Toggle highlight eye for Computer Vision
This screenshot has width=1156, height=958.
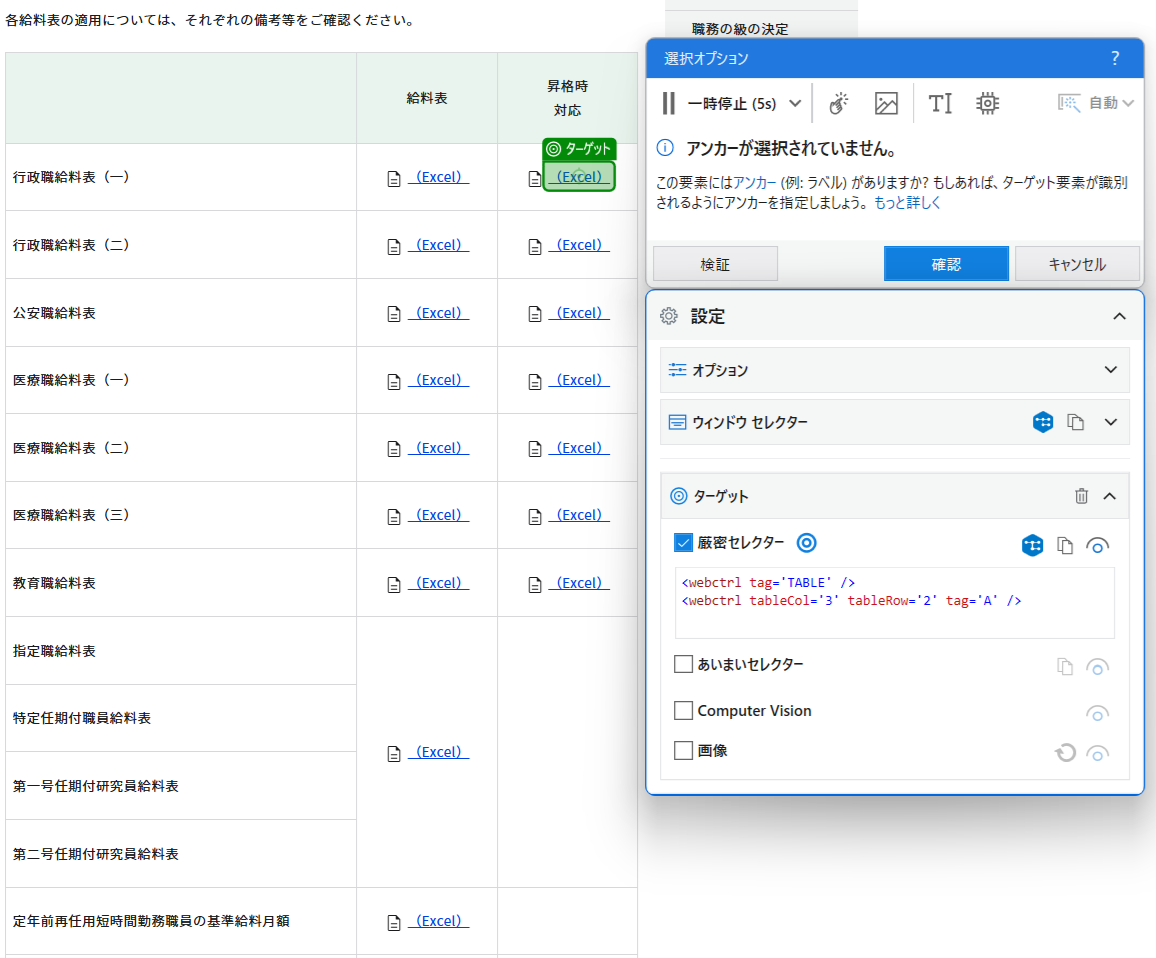coord(1097,714)
